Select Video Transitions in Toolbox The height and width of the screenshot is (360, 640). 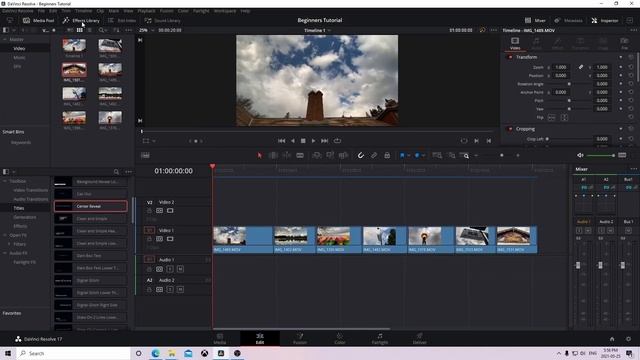(x=31, y=190)
